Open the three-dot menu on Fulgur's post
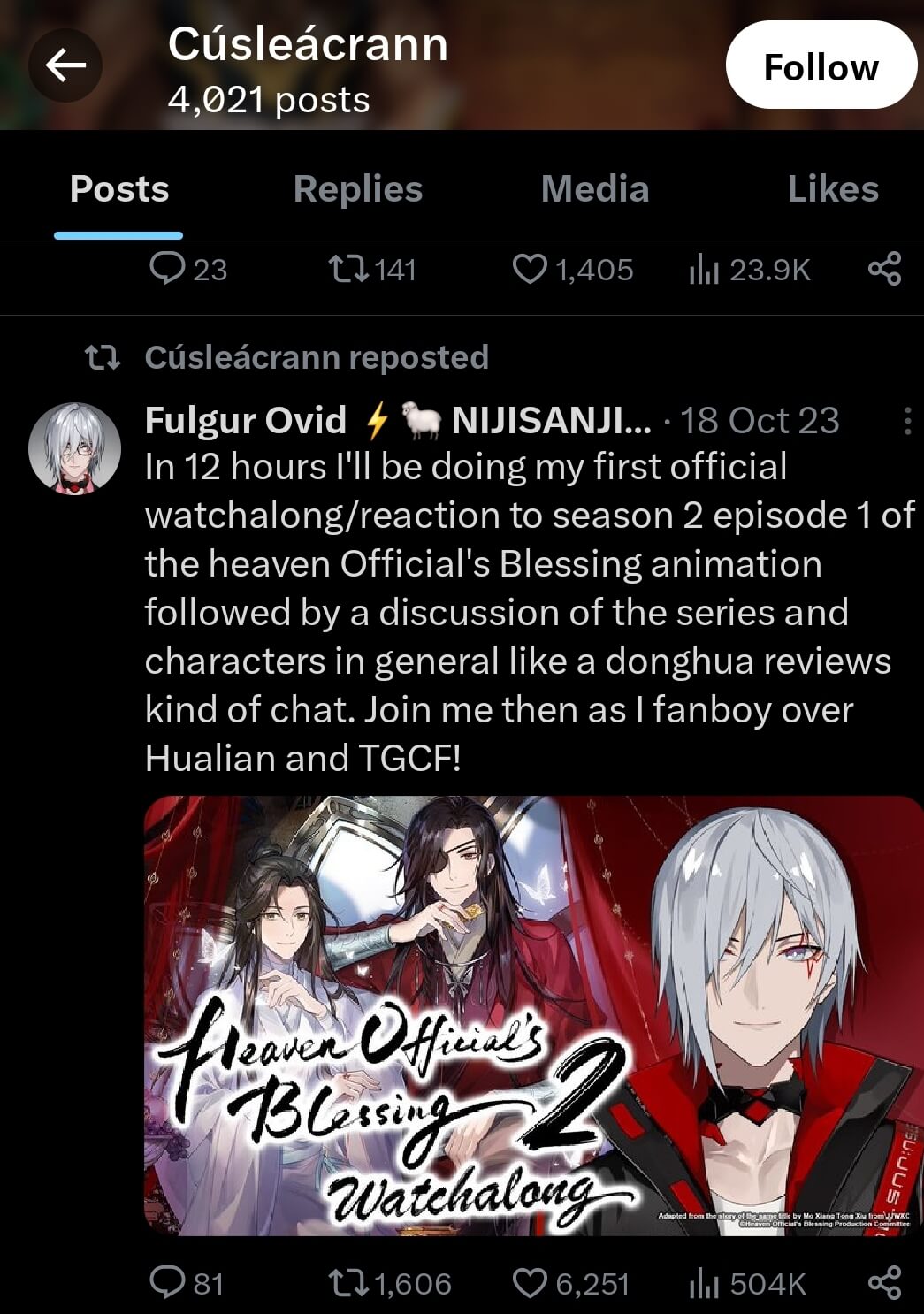The image size is (924, 1314). [x=907, y=421]
